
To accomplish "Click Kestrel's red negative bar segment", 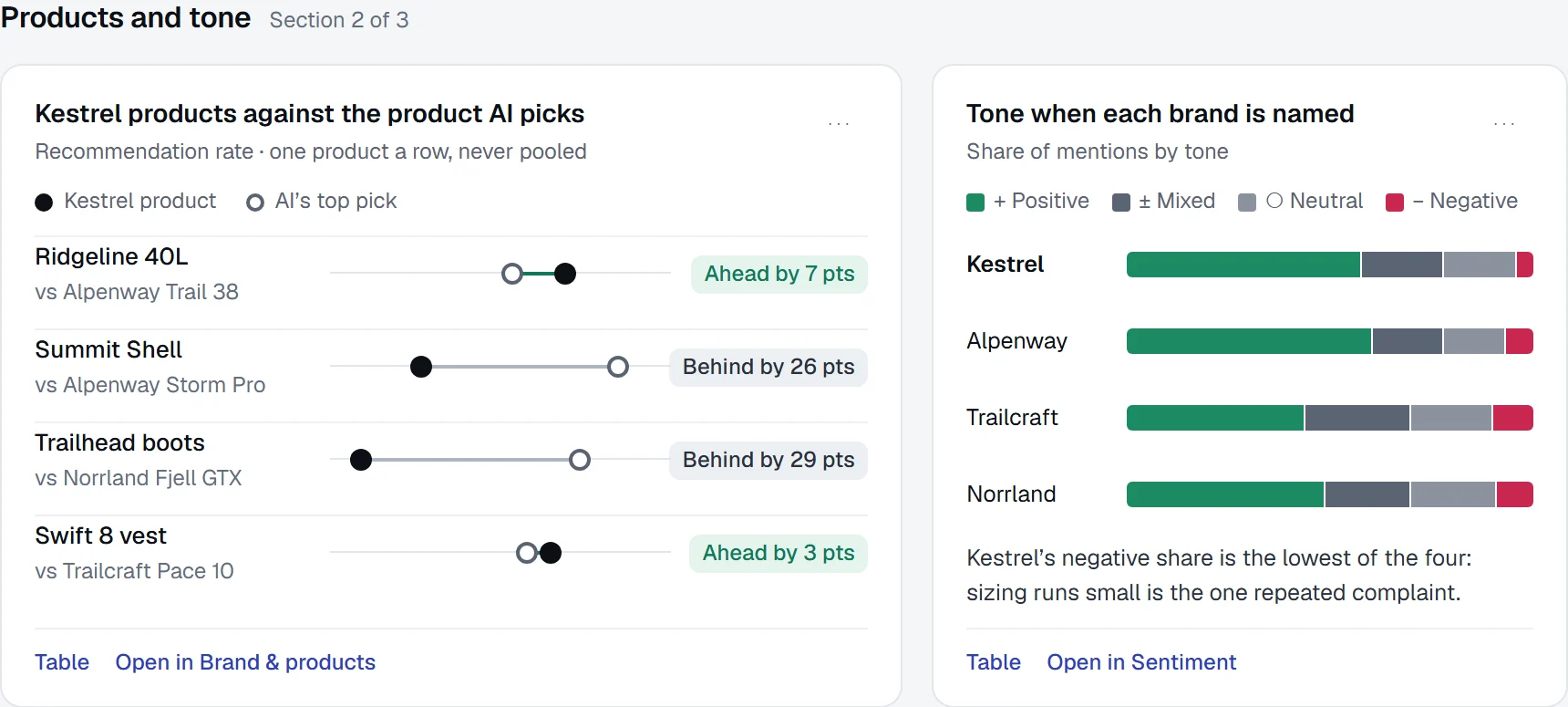I will (x=1525, y=265).
